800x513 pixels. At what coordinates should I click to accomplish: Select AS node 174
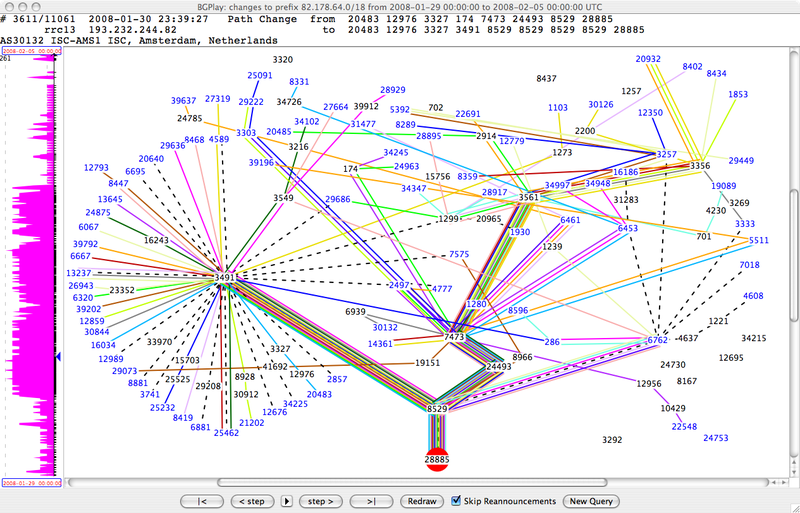click(351, 168)
